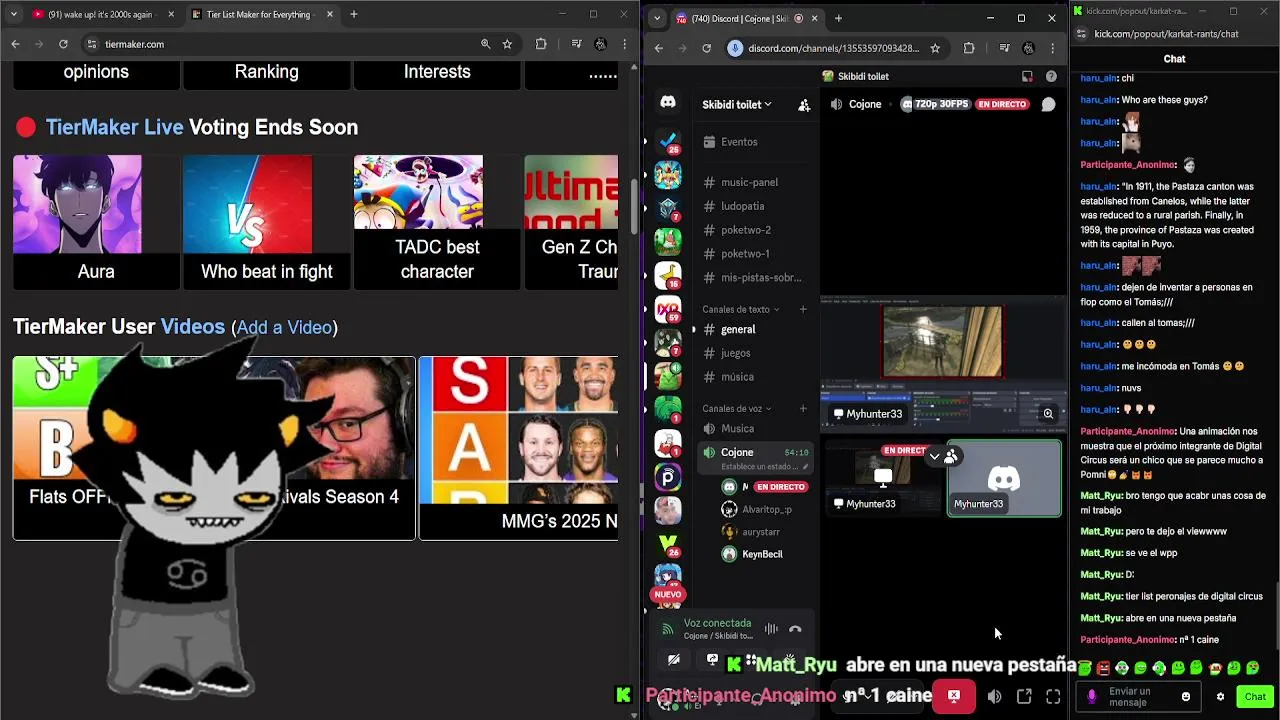The height and width of the screenshot is (720, 1280).
Task: Show members icon in voice call view
Action: pos(950,456)
